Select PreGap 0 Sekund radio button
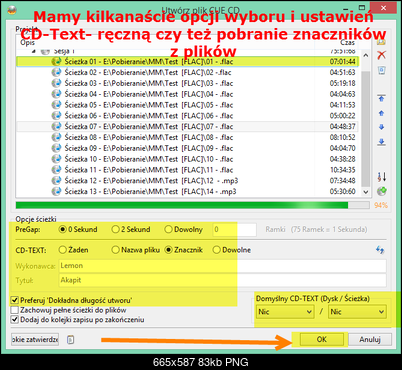This screenshot has width=402, height=370. (x=62, y=229)
